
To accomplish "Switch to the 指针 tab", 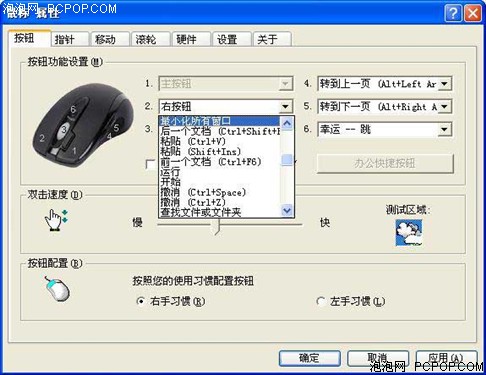I will click(x=70, y=39).
